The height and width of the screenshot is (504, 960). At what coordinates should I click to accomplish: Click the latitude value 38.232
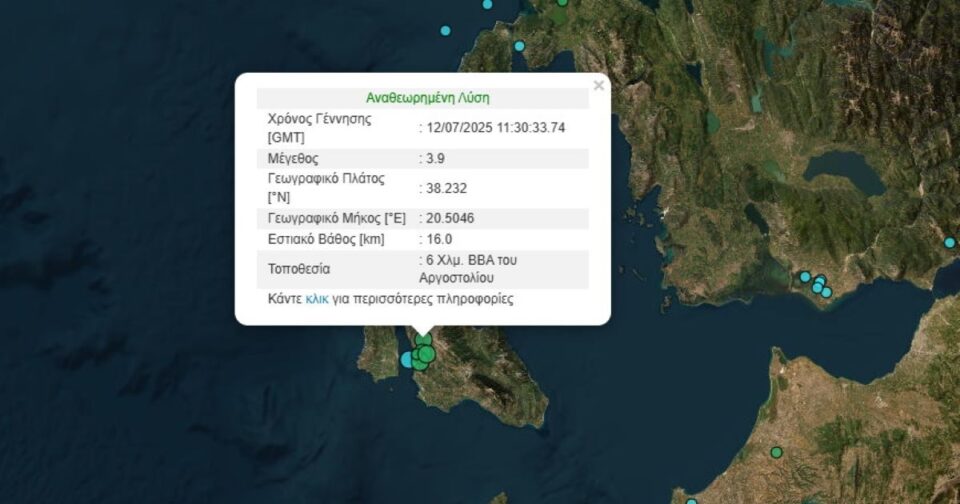click(x=445, y=188)
